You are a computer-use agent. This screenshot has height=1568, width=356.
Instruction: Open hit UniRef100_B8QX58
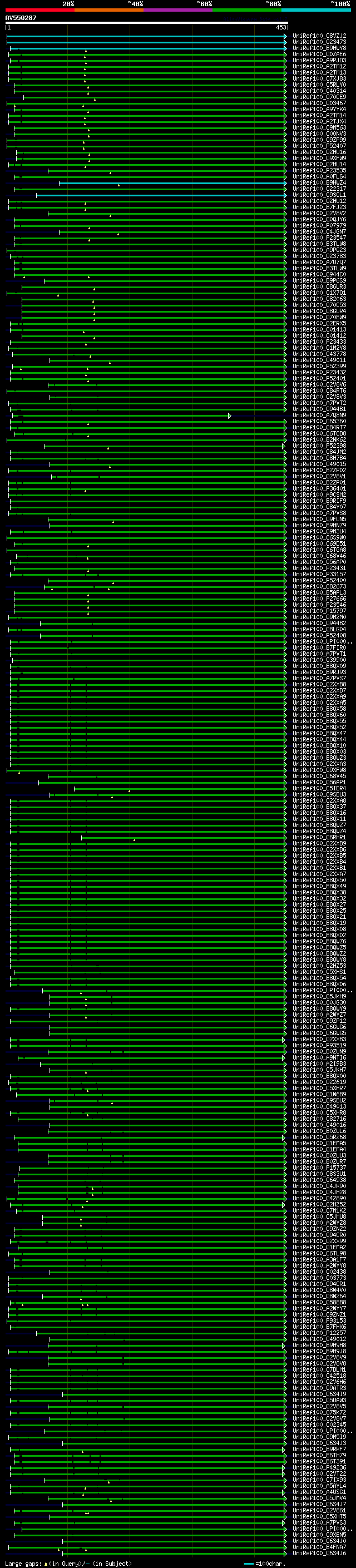point(319,709)
